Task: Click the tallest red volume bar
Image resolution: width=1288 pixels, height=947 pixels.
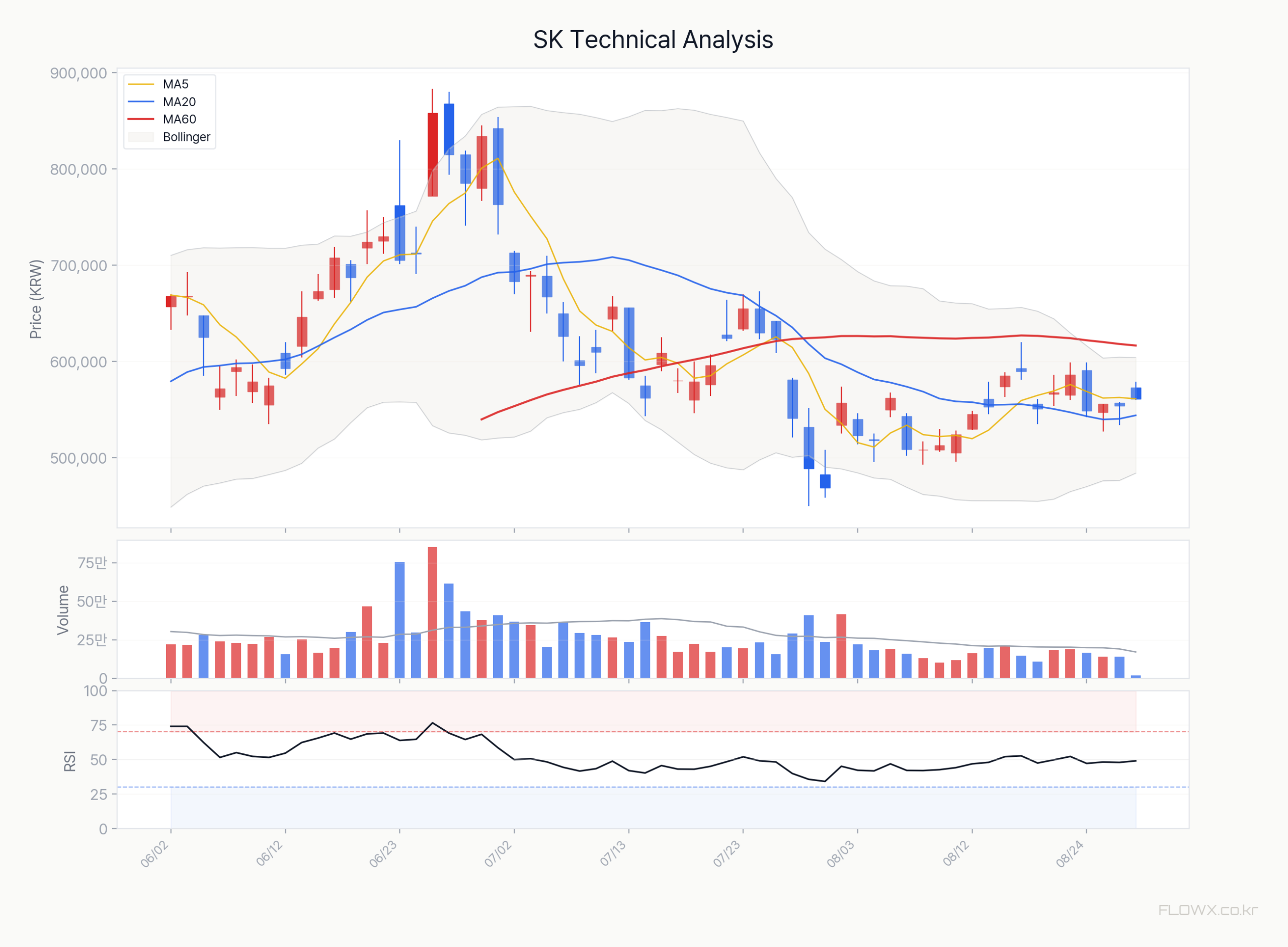Action: click(432, 613)
